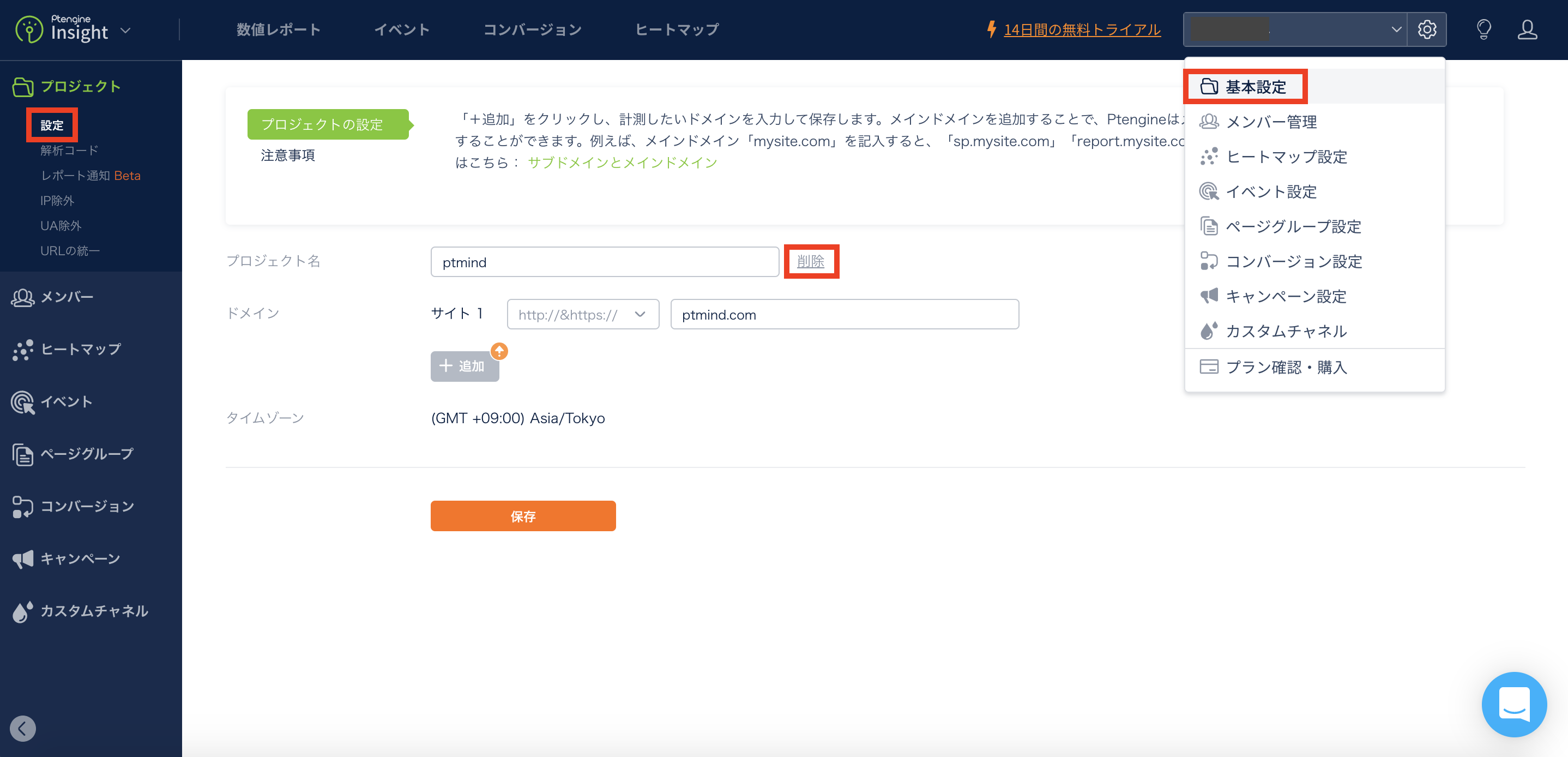Click the イベント target icon in sidebar
This screenshot has height=757, width=1568.
(x=23, y=402)
